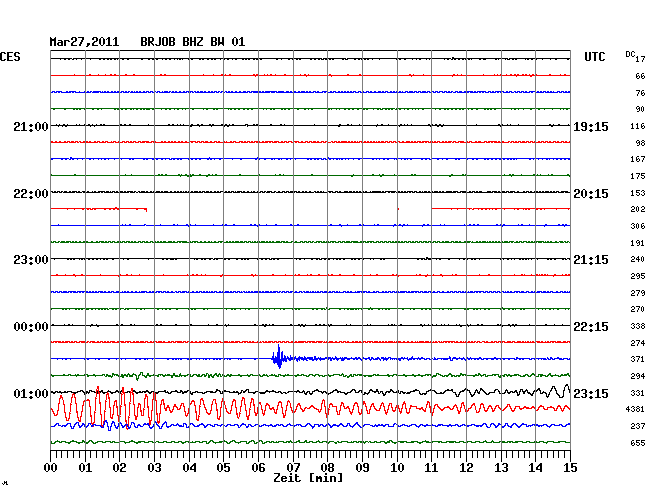Screen dimensions: 650x494
Task: Select the DC value 202
Action: [638, 209]
